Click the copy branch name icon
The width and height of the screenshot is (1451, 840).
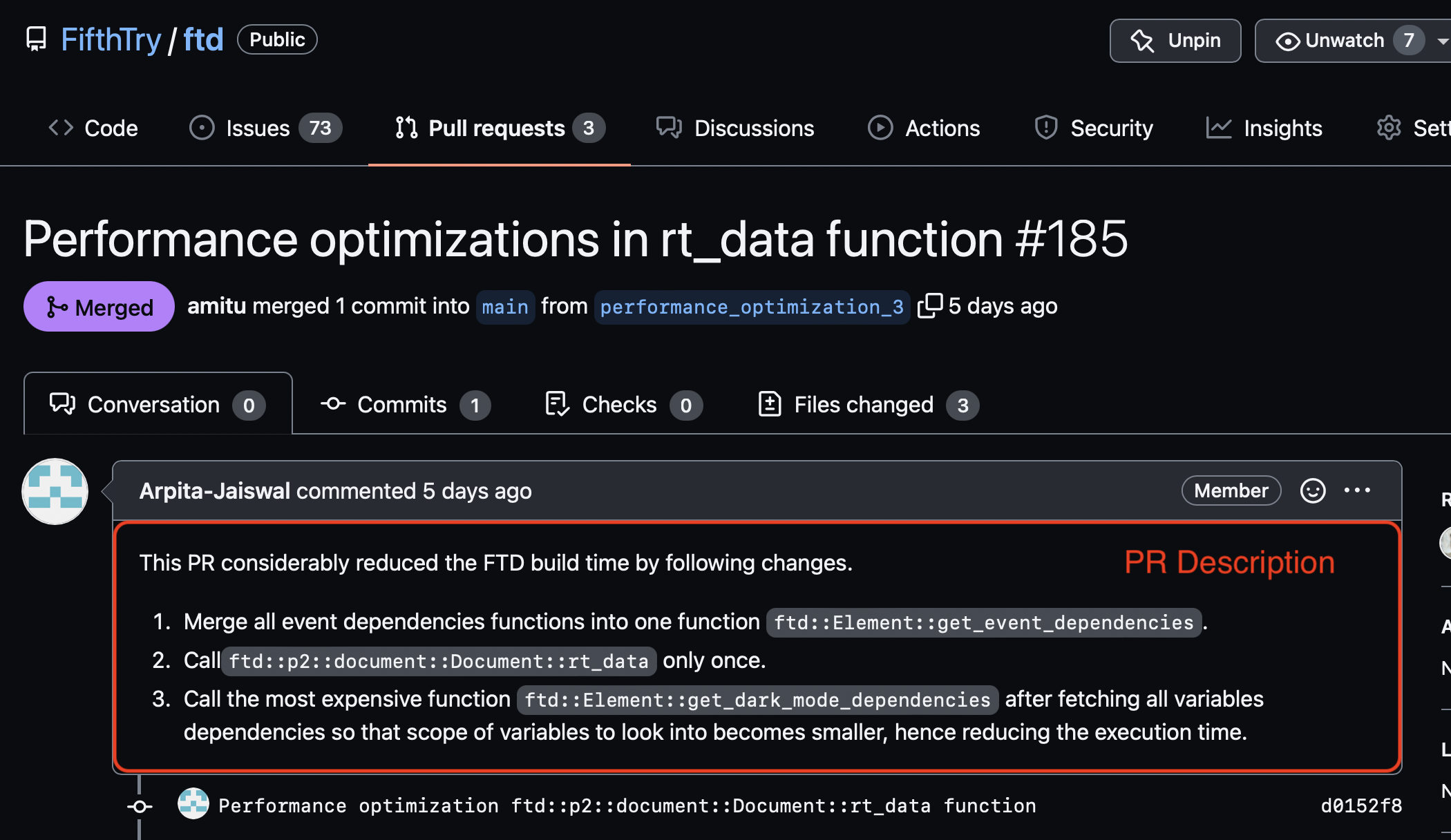point(929,305)
